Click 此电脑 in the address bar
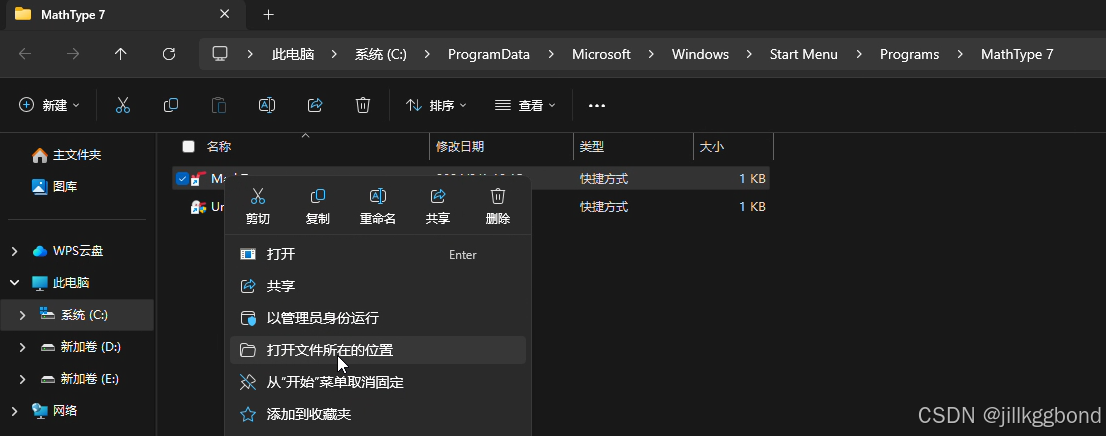Viewport: 1106px width, 436px height. [x=293, y=54]
